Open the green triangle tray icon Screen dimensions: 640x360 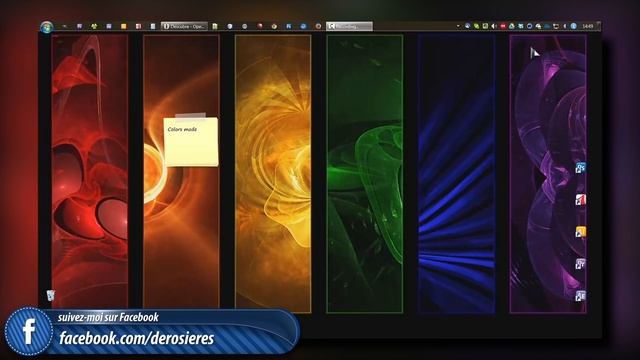pos(511,26)
